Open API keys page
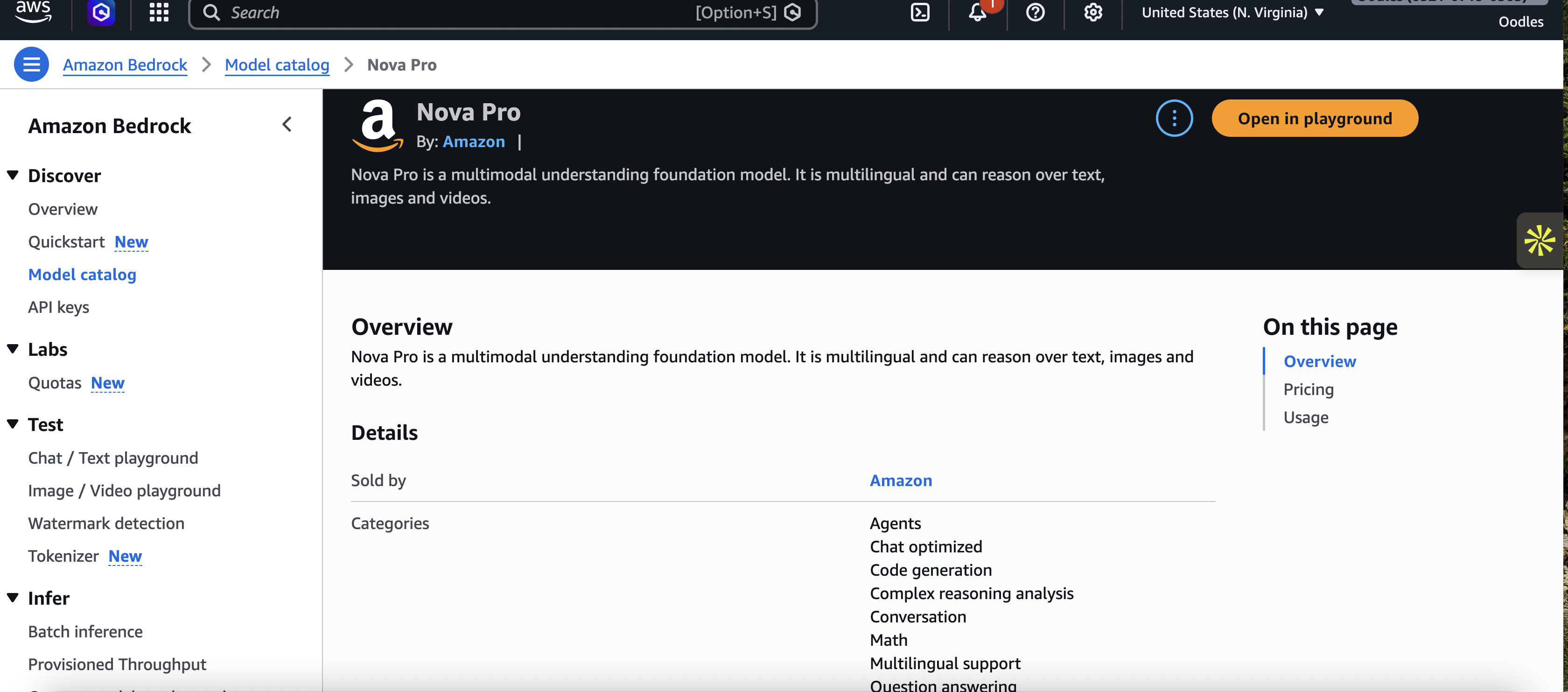The image size is (1568, 692). [x=58, y=307]
